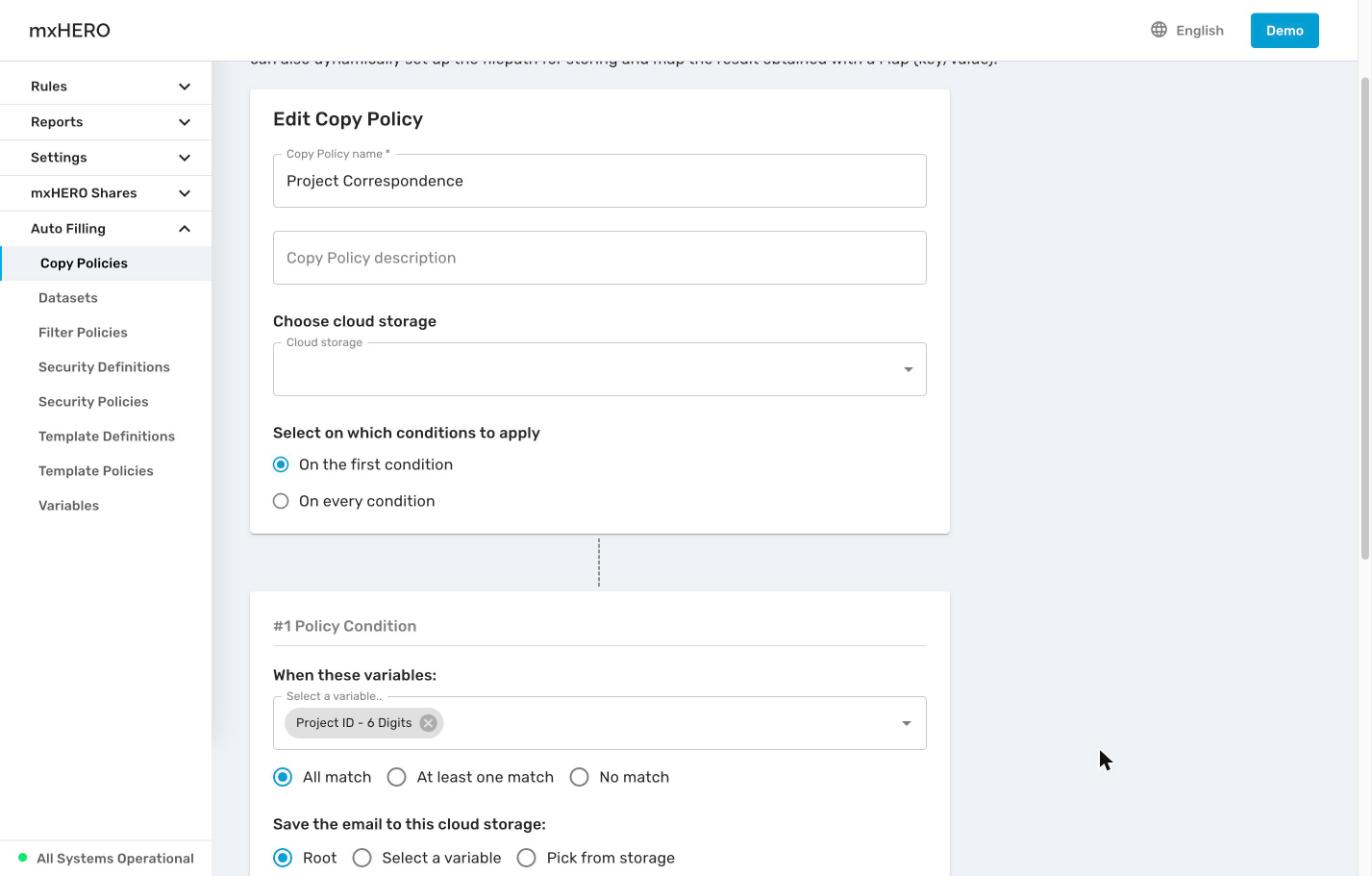Select Root storage location radio
This screenshot has width=1372, height=876.
point(283,858)
